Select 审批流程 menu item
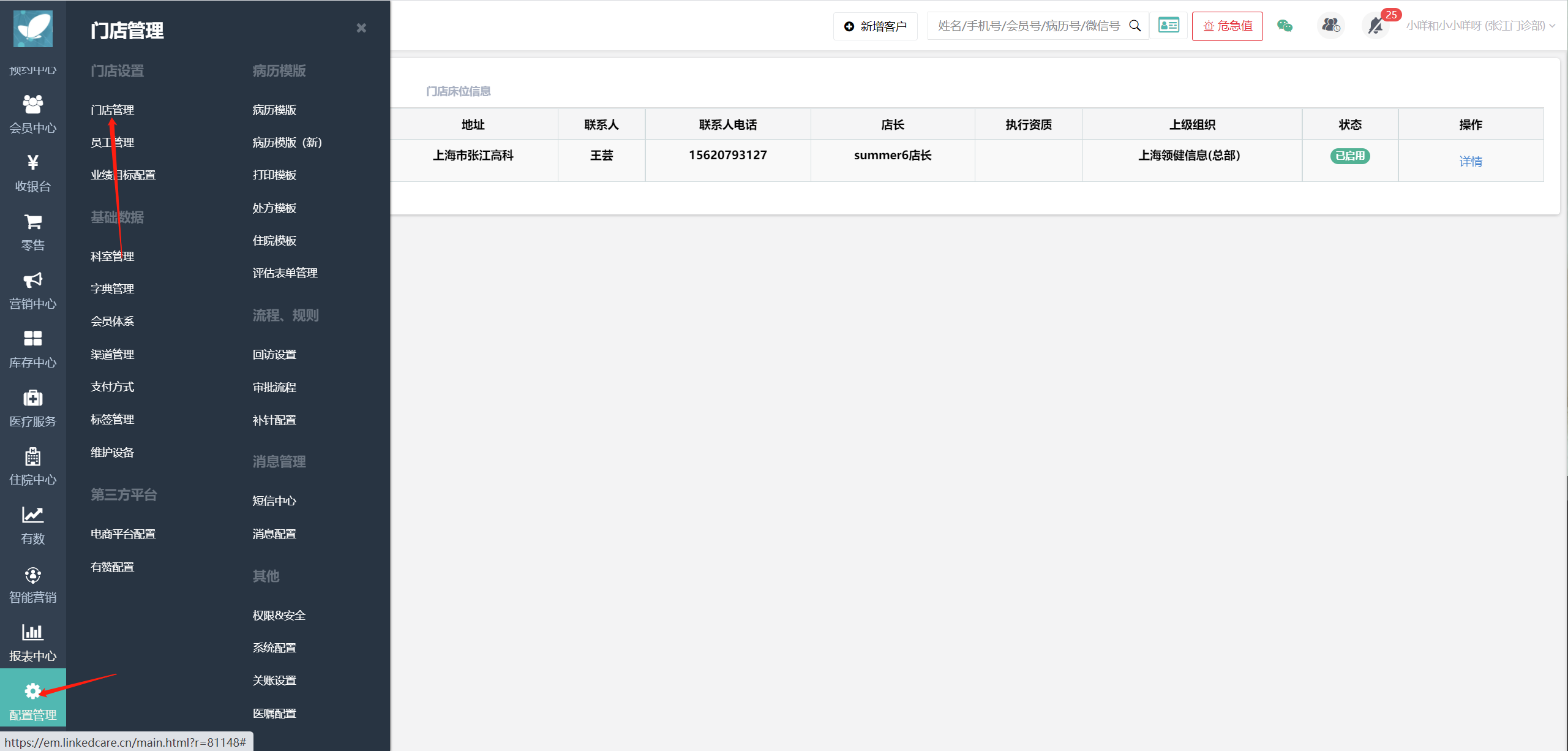 [x=274, y=387]
